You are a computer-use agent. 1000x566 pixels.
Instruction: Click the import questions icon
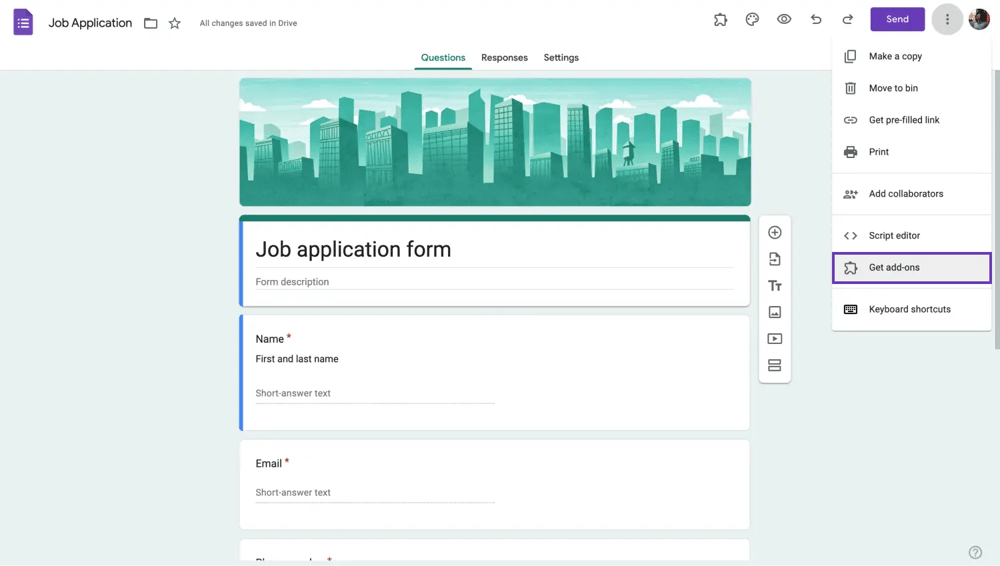(775, 259)
